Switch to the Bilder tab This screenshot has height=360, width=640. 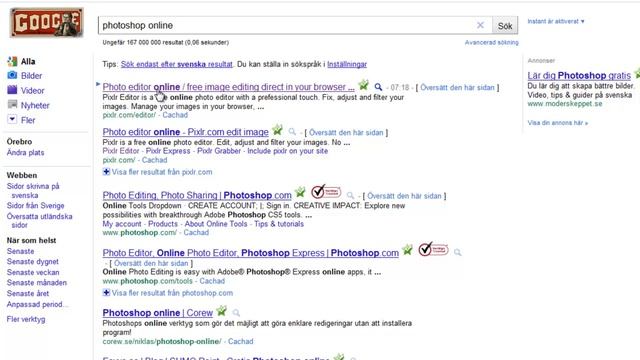pyautogui.click(x=31, y=76)
